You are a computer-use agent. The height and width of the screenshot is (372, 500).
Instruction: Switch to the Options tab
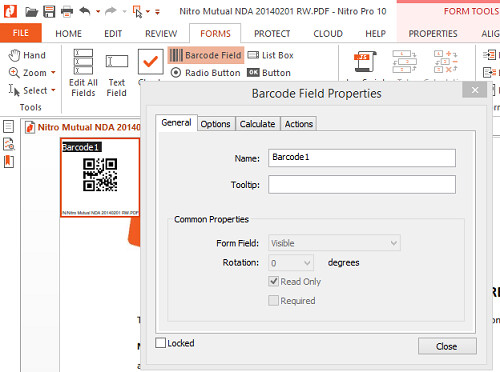pyautogui.click(x=215, y=124)
